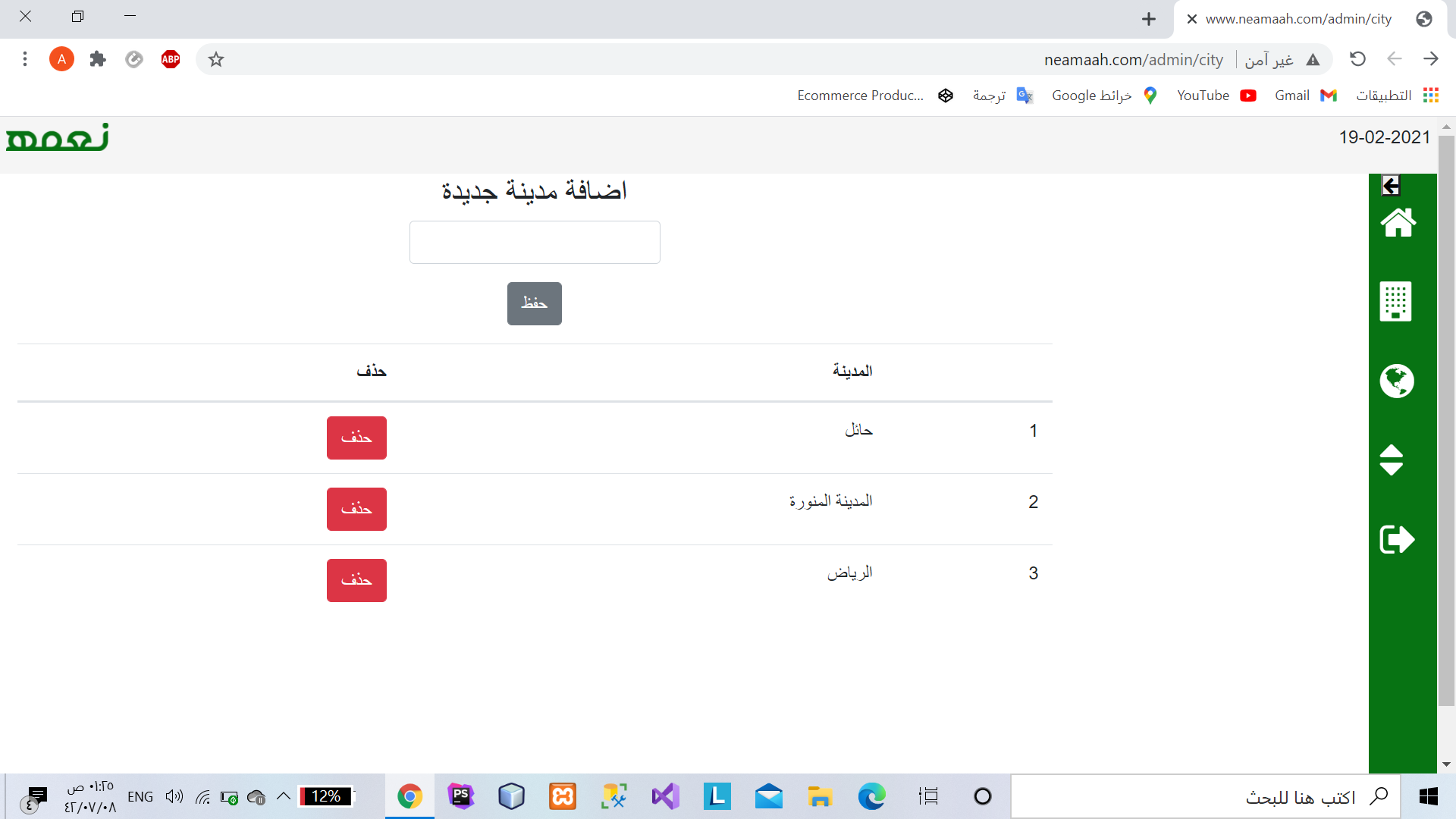
Task: Delete the city حائل
Action: point(356,438)
